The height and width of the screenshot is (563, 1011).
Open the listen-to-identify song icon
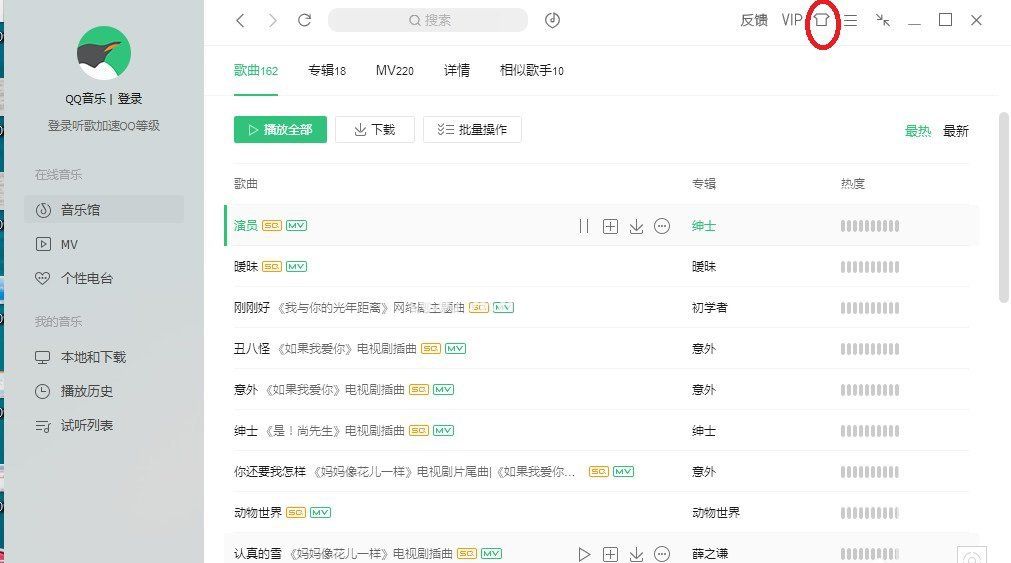pos(552,20)
